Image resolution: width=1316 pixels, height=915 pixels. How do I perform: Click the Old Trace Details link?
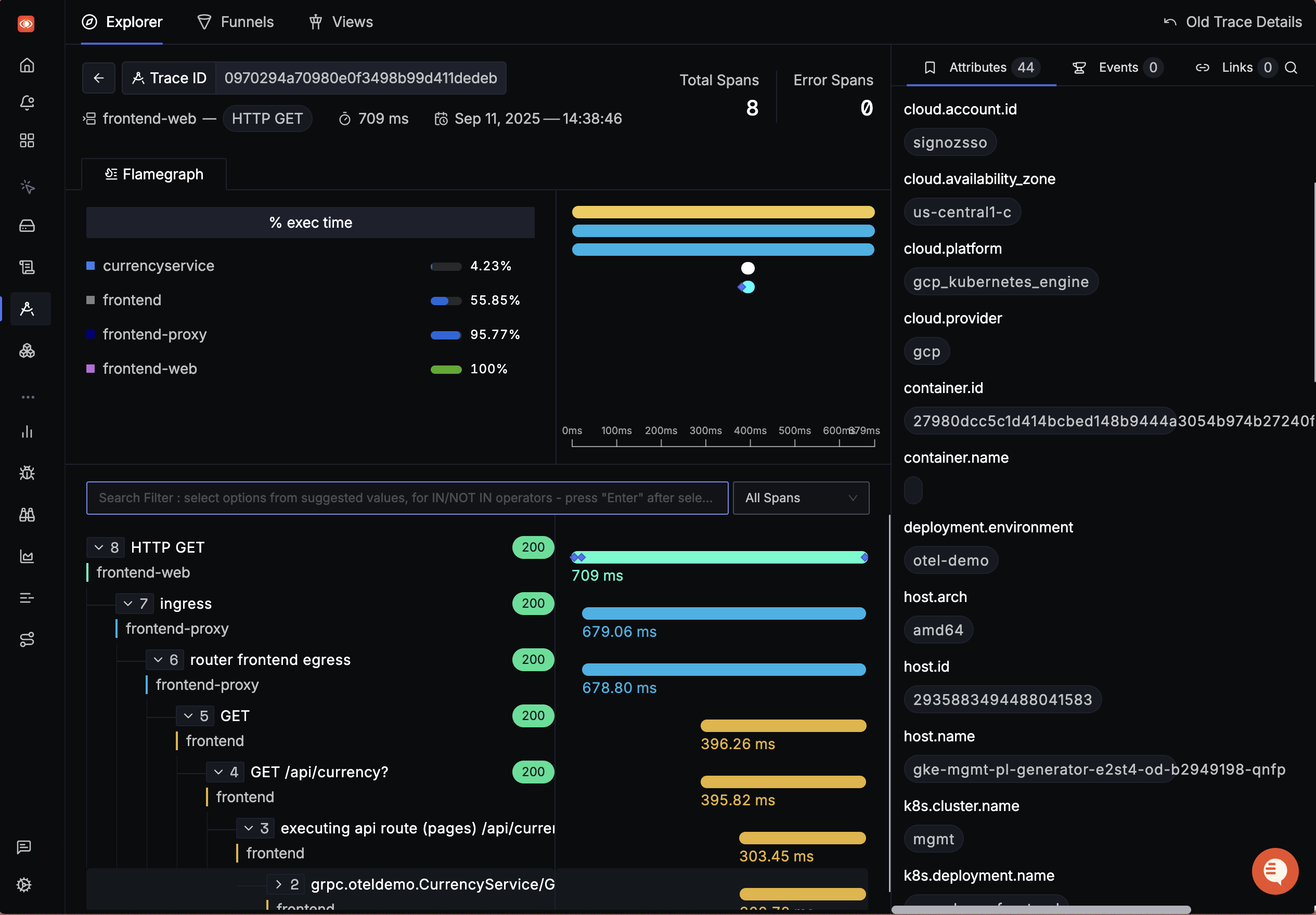1243,22
